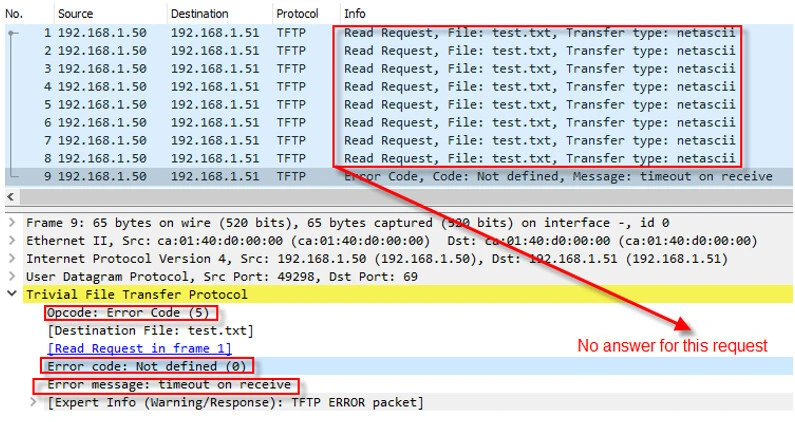Click the Info column header
The width and height of the screenshot is (795, 422).
tap(355, 14)
